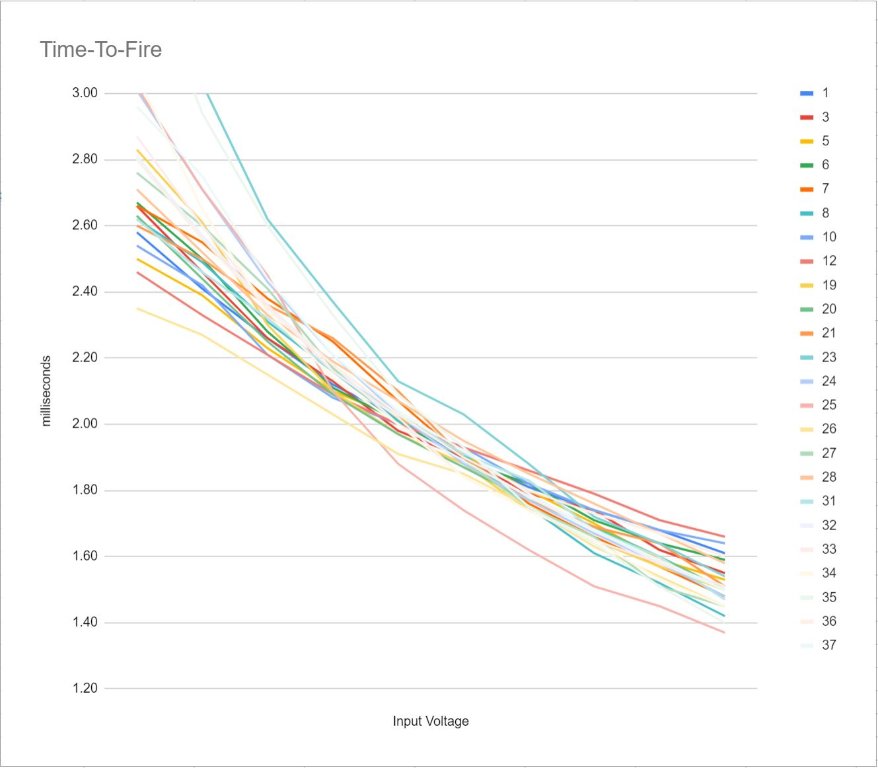This screenshot has width=878, height=768.
Task: Select the red swatch for series 3
Action: [x=806, y=117]
